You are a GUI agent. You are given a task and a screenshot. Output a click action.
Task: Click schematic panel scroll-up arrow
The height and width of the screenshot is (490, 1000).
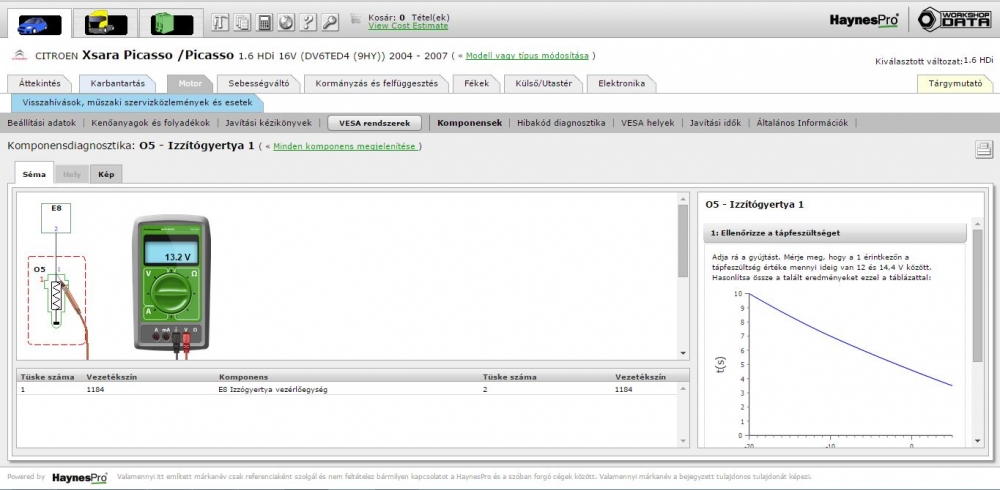coord(683,198)
